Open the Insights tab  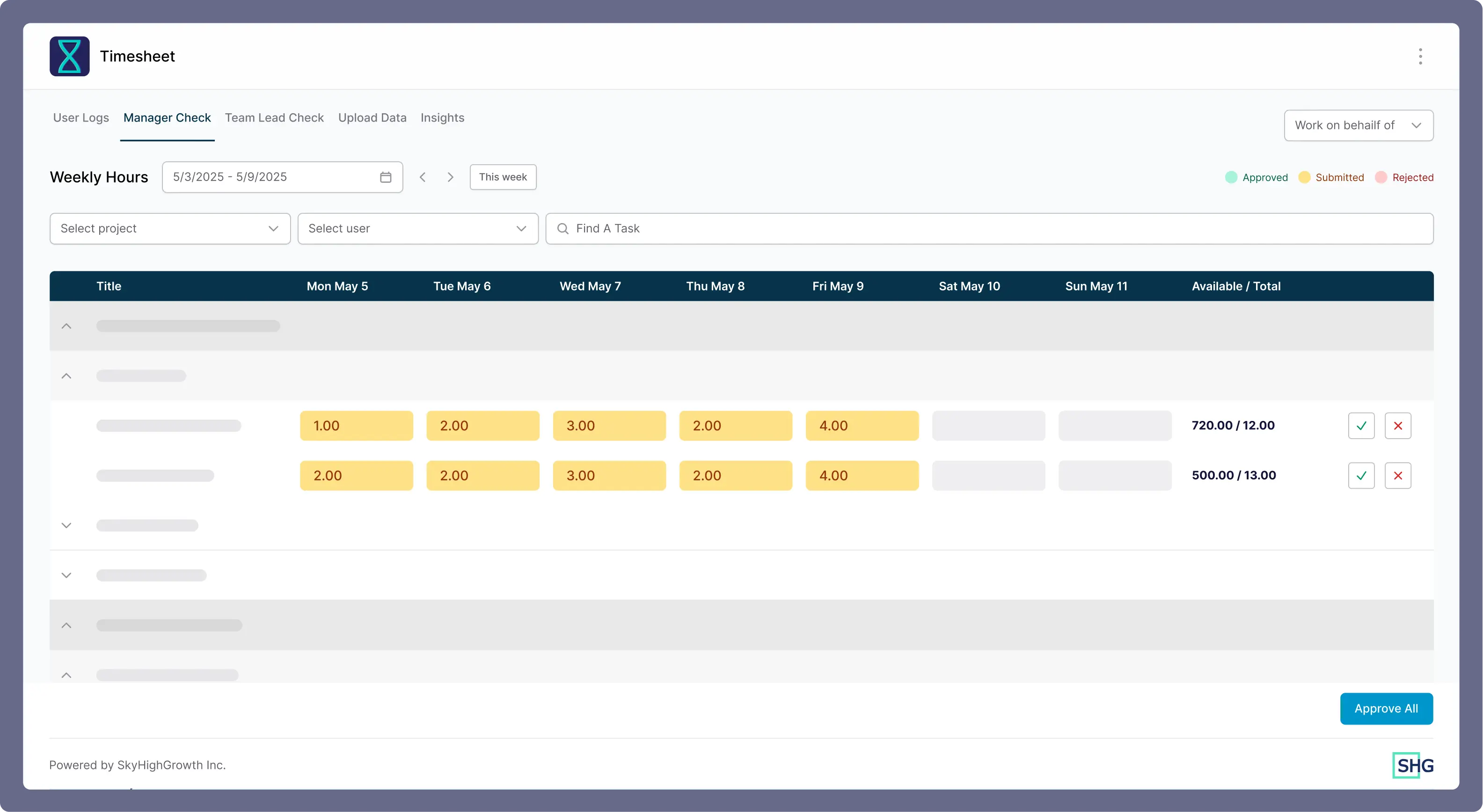tap(442, 118)
